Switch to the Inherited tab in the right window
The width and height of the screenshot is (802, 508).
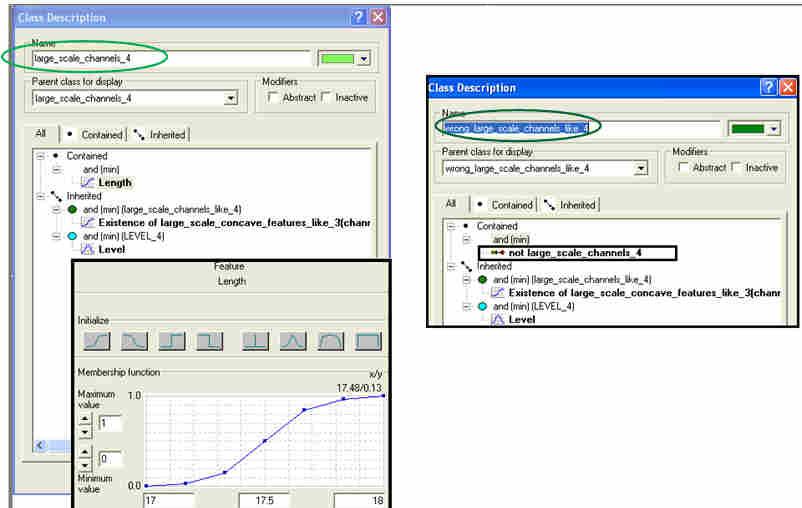[x=570, y=205]
